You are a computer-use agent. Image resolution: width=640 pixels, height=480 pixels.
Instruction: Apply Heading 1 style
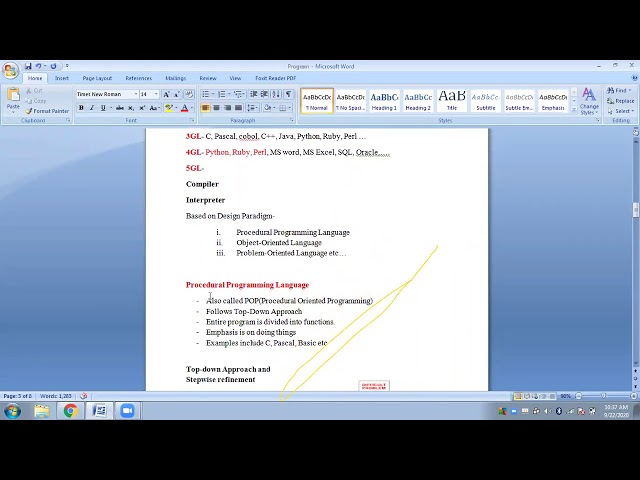[x=384, y=101]
